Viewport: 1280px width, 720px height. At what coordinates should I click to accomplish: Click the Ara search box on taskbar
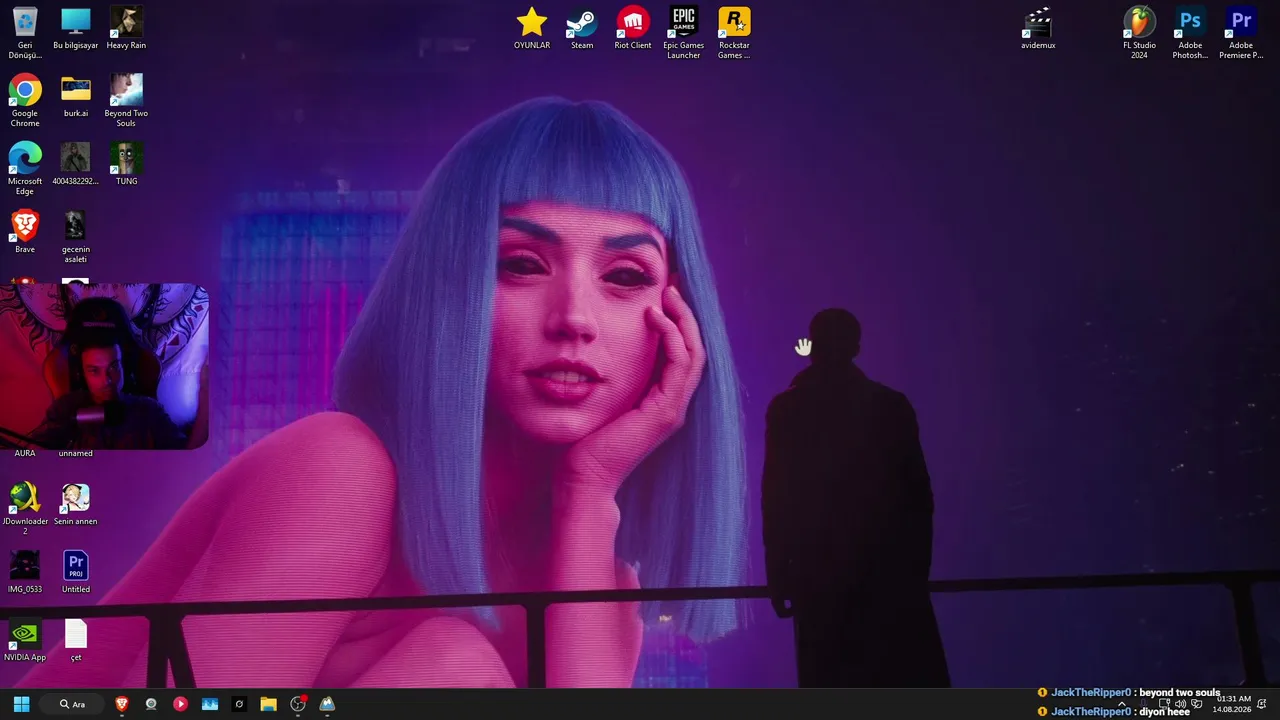73,704
